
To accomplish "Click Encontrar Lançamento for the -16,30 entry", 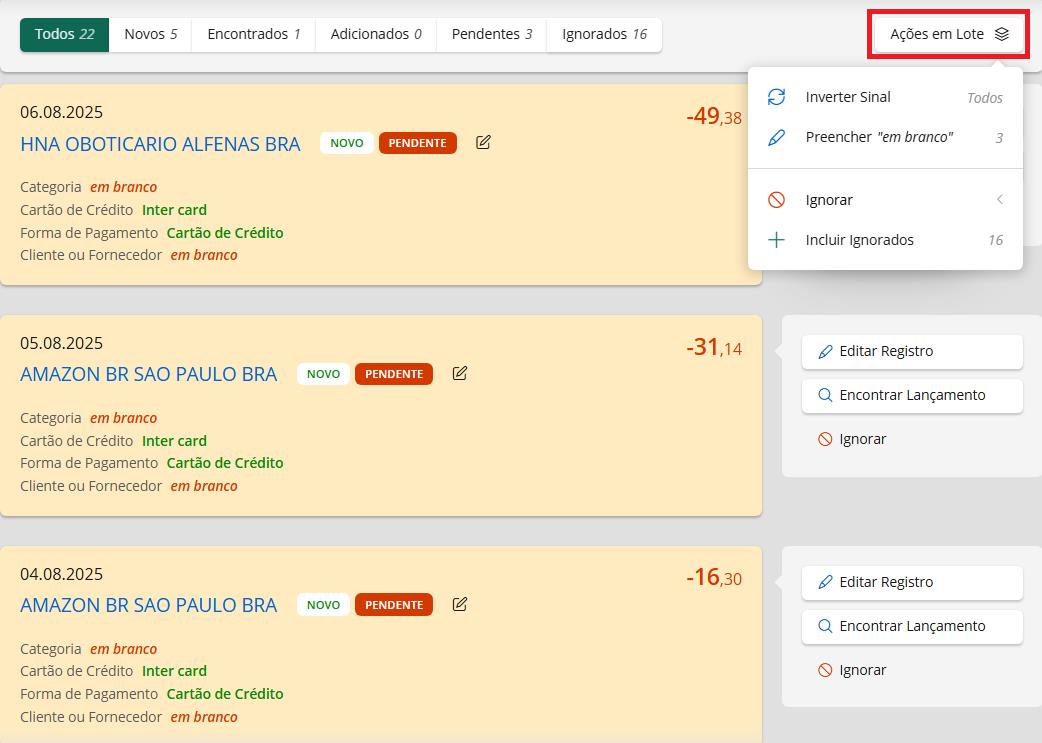I will pos(912,627).
